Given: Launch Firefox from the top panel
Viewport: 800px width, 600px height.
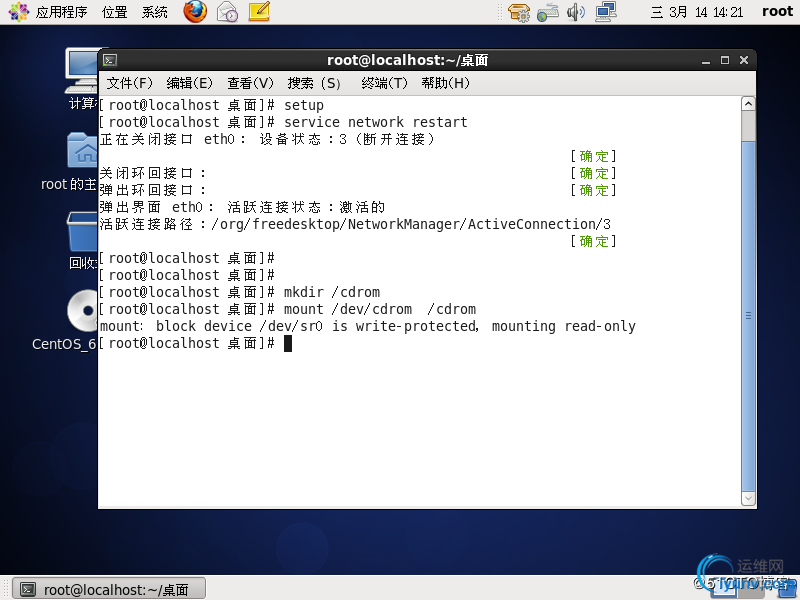Looking at the screenshot, I should pyautogui.click(x=195, y=11).
